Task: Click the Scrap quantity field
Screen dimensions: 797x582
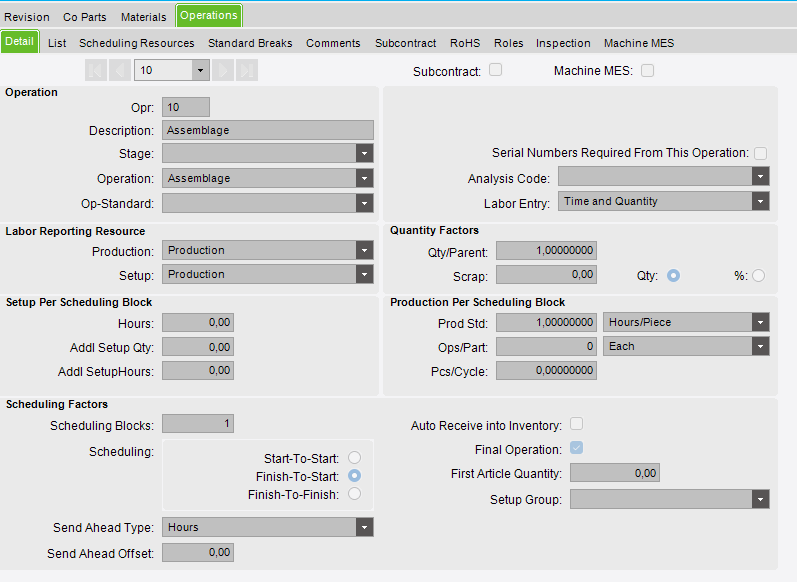Action: 546,274
